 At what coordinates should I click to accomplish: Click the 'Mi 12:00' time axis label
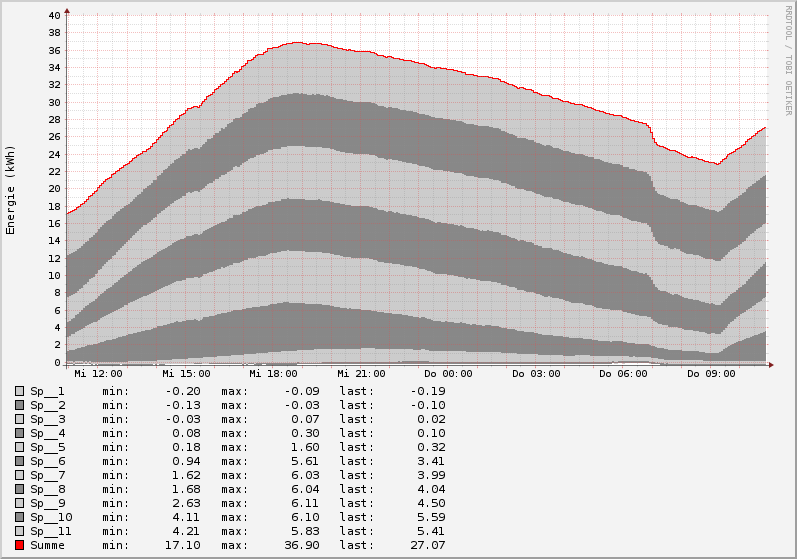(x=98, y=373)
